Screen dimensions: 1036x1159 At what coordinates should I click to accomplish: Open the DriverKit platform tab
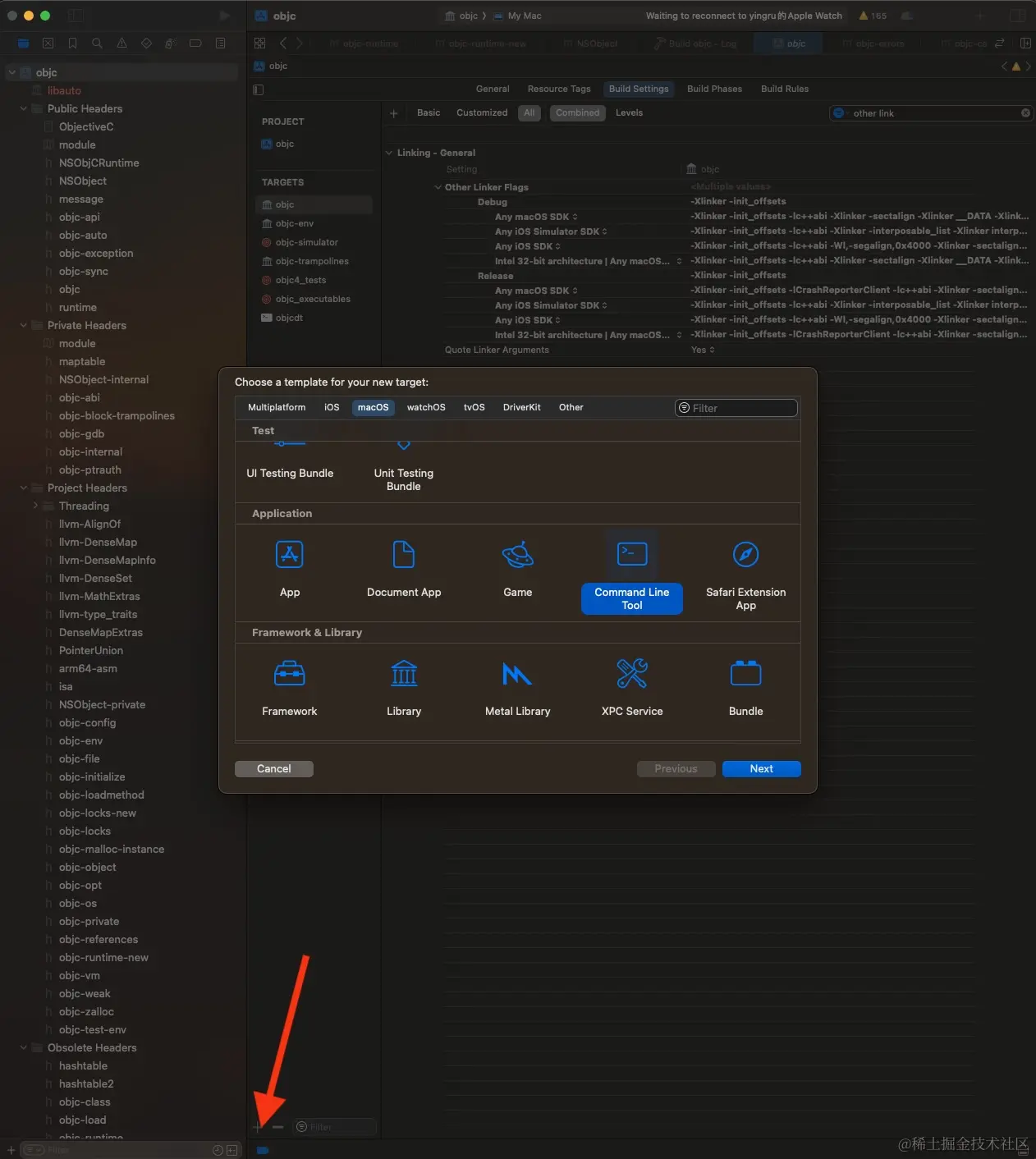point(522,408)
